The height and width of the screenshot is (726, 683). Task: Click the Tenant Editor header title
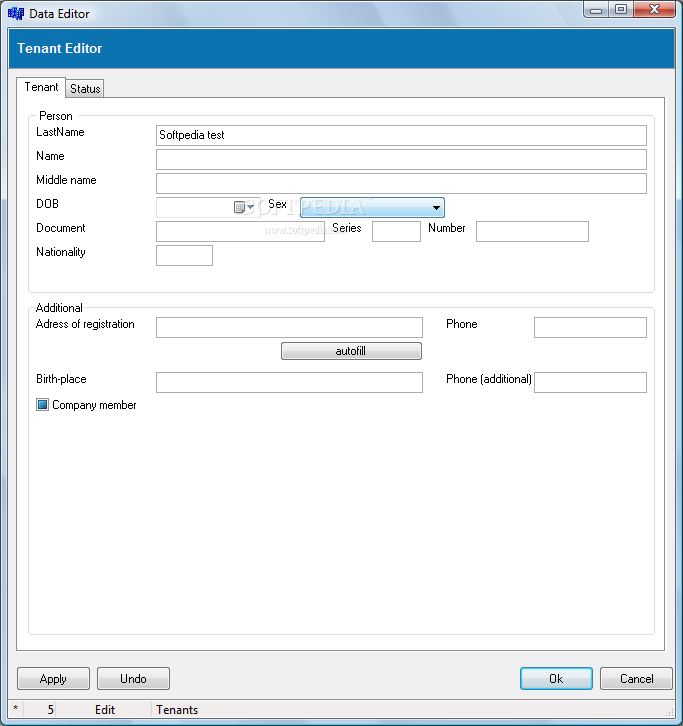(x=60, y=48)
